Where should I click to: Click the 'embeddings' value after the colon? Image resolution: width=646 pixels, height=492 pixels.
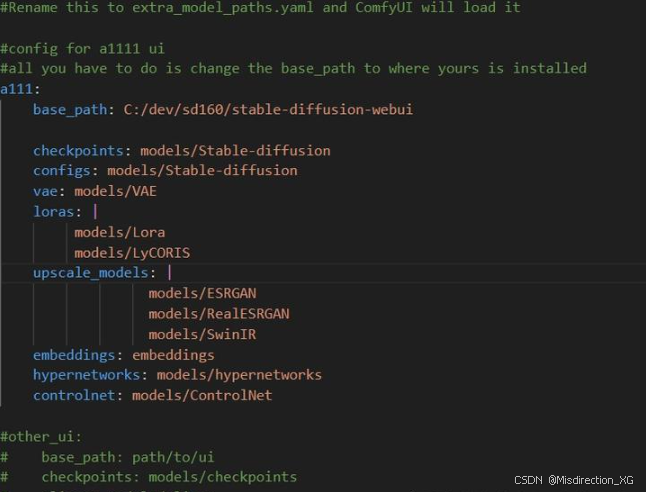click(173, 355)
